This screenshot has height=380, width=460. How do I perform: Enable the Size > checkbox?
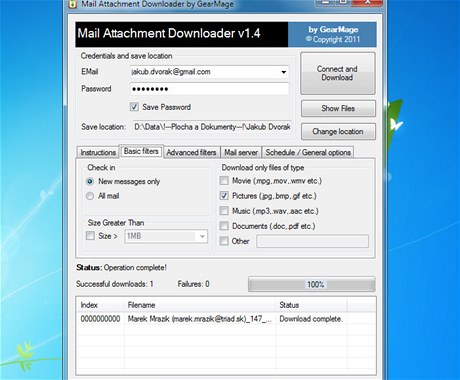(90, 236)
